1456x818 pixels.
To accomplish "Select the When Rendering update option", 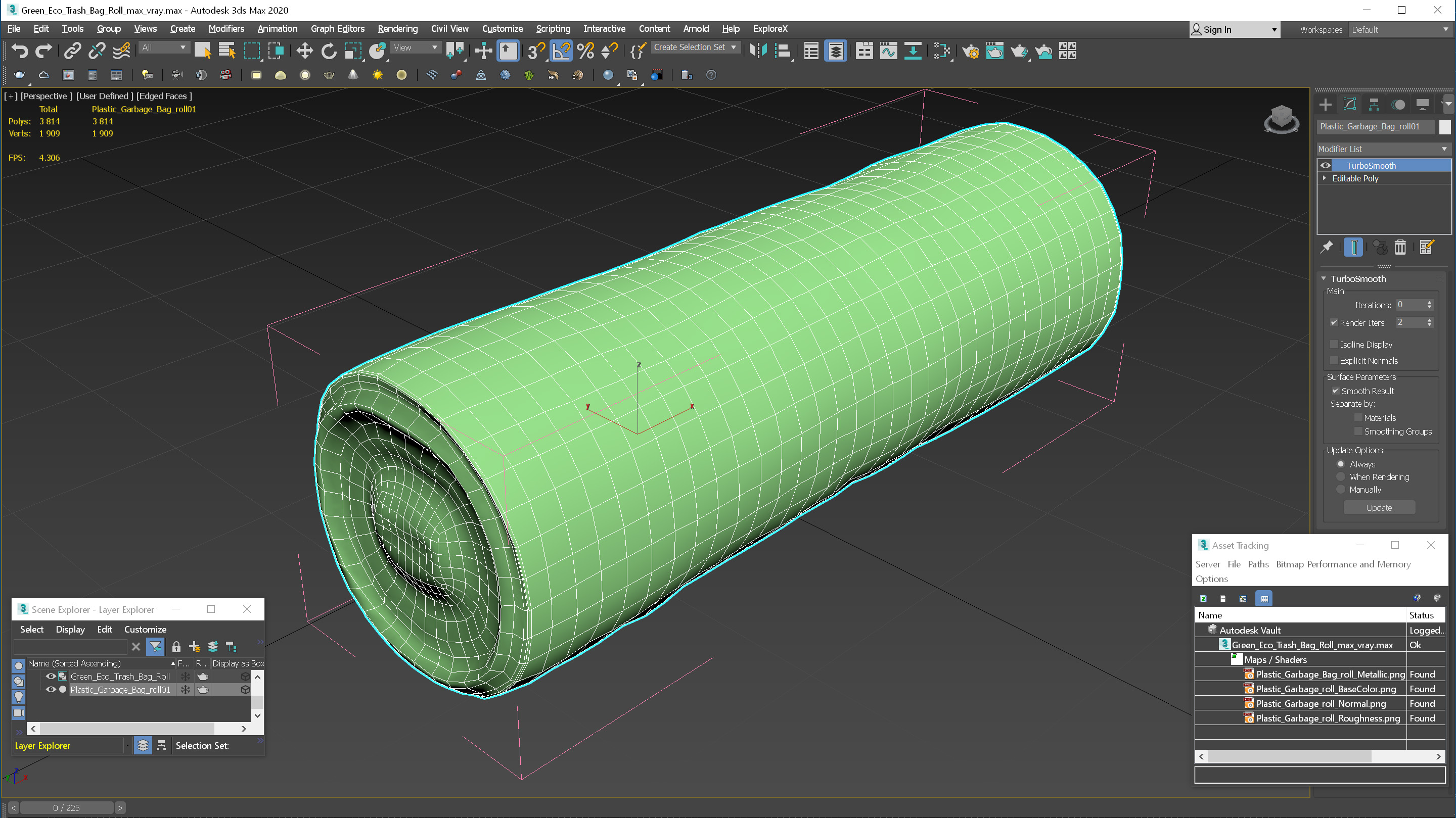I will pyautogui.click(x=1341, y=477).
